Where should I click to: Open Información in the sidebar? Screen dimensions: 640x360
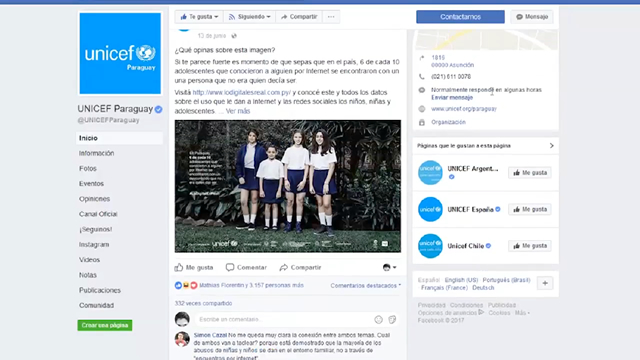tap(97, 153)
